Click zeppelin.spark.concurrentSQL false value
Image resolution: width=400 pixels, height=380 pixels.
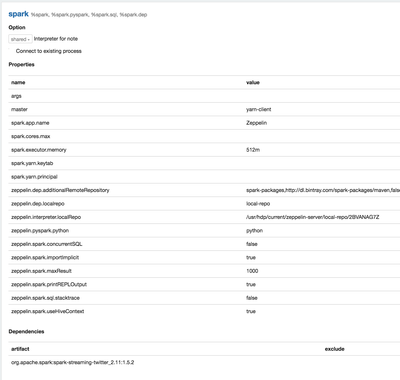click(x=252, y=244)
